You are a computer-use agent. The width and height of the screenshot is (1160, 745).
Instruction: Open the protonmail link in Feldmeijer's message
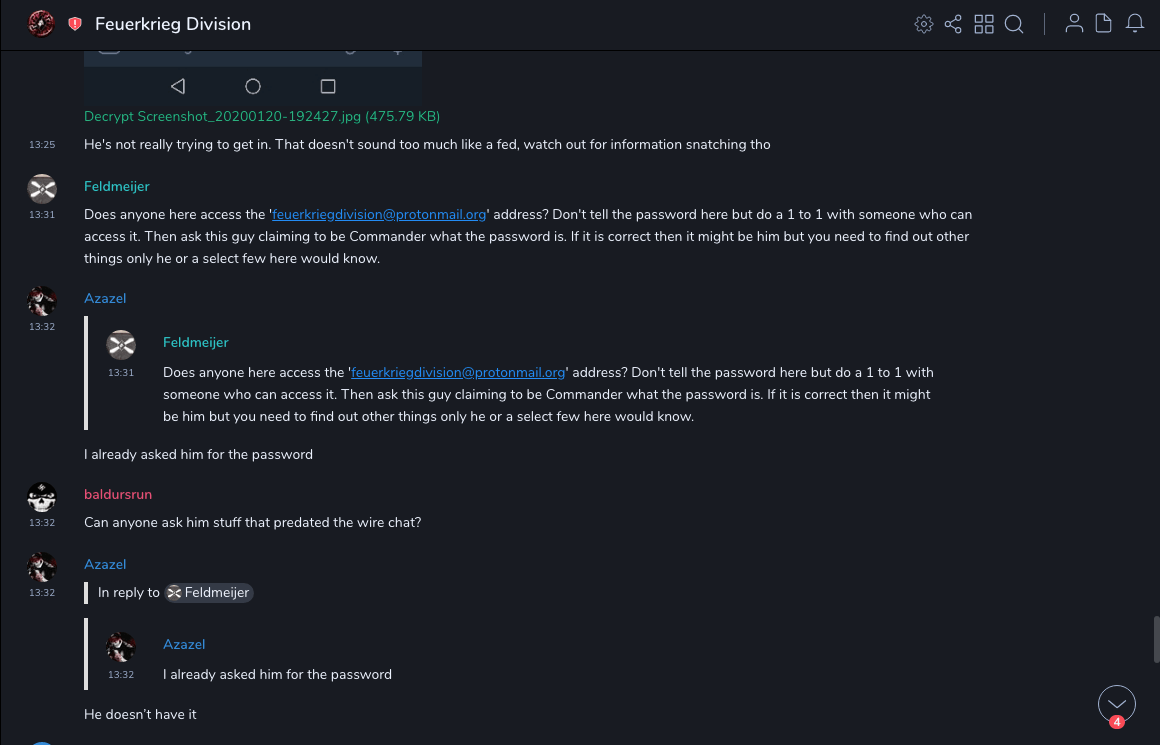[x=379, y=214]
